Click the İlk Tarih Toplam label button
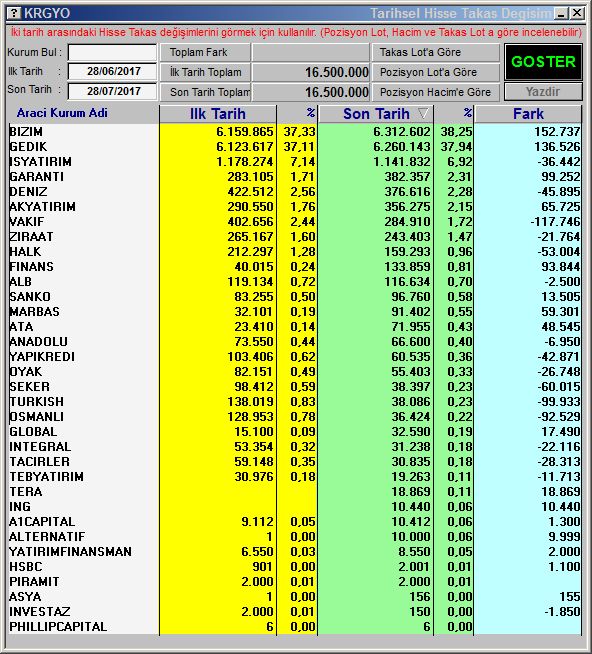Screen dimensions: 592x654 (205, 72)
